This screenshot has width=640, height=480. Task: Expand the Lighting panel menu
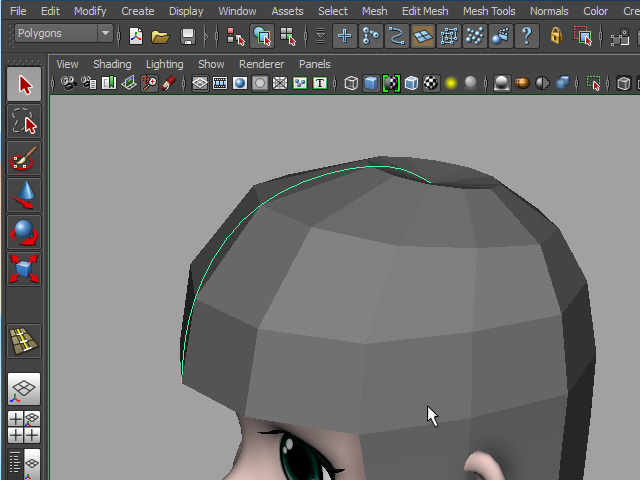[x=165, y=64]
